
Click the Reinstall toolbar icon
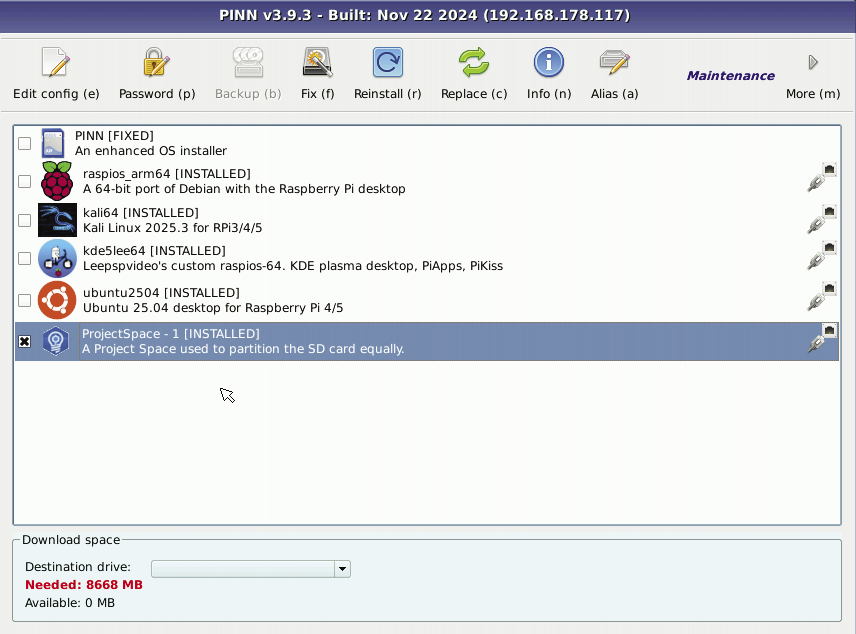click(388, 64)
